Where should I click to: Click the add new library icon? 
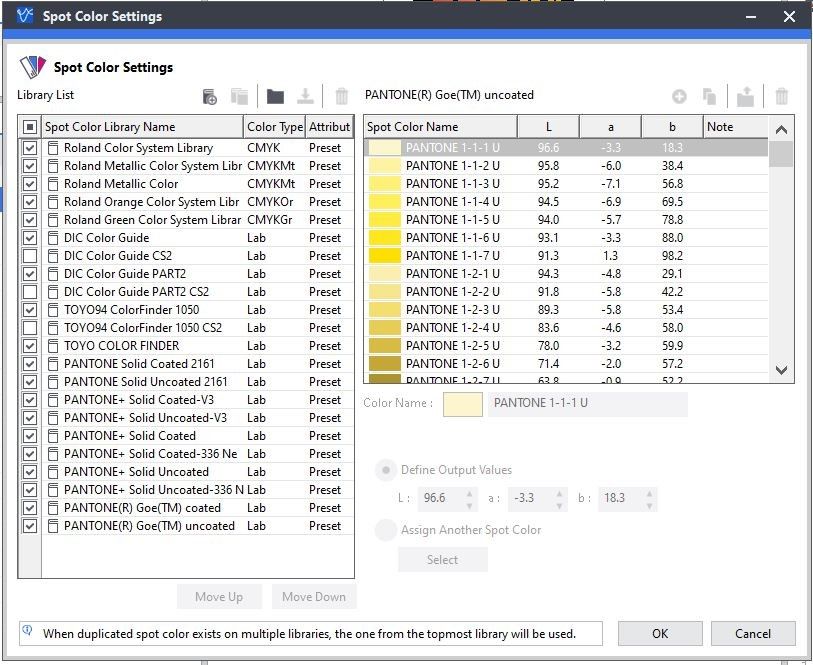pyautogui.click(x=209, y=96)
